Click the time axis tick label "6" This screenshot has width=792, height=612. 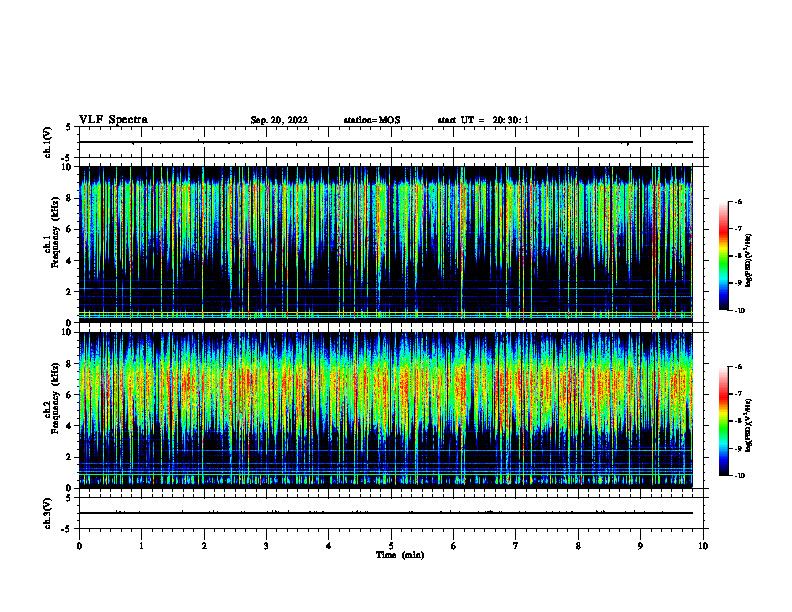point(454,546)
